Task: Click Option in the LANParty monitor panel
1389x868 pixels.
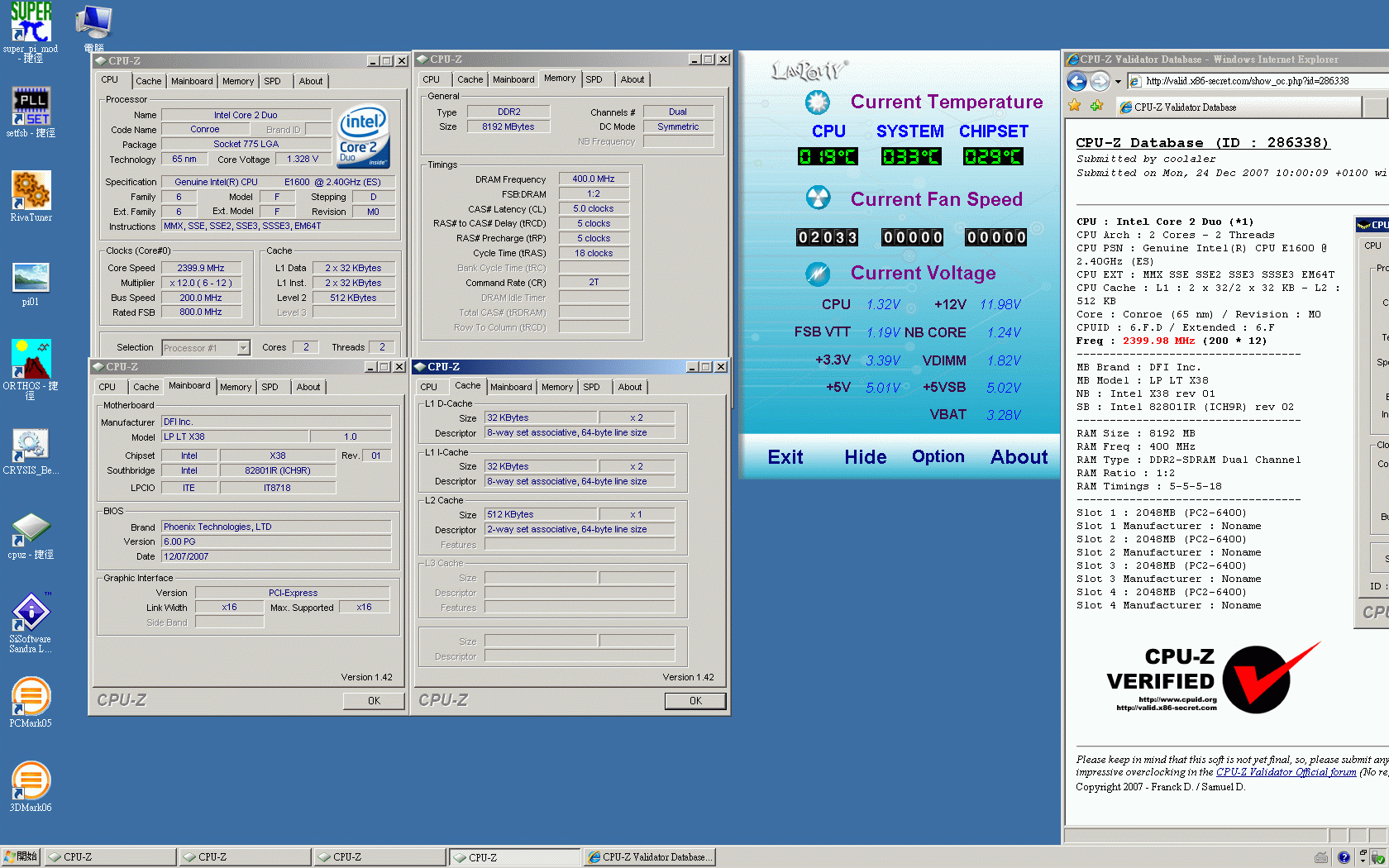Action: click(938, 457)
